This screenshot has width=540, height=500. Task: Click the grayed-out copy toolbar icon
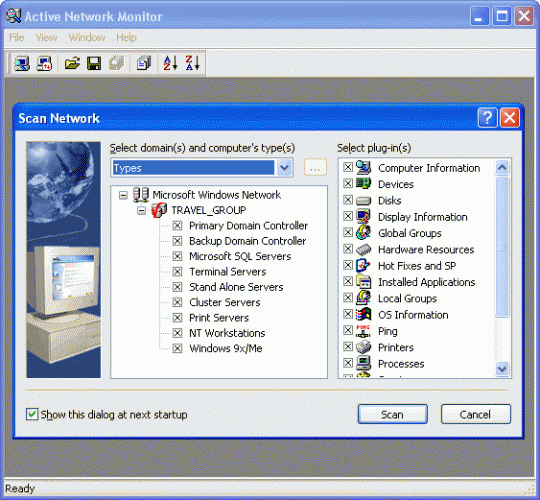point(116,63)
